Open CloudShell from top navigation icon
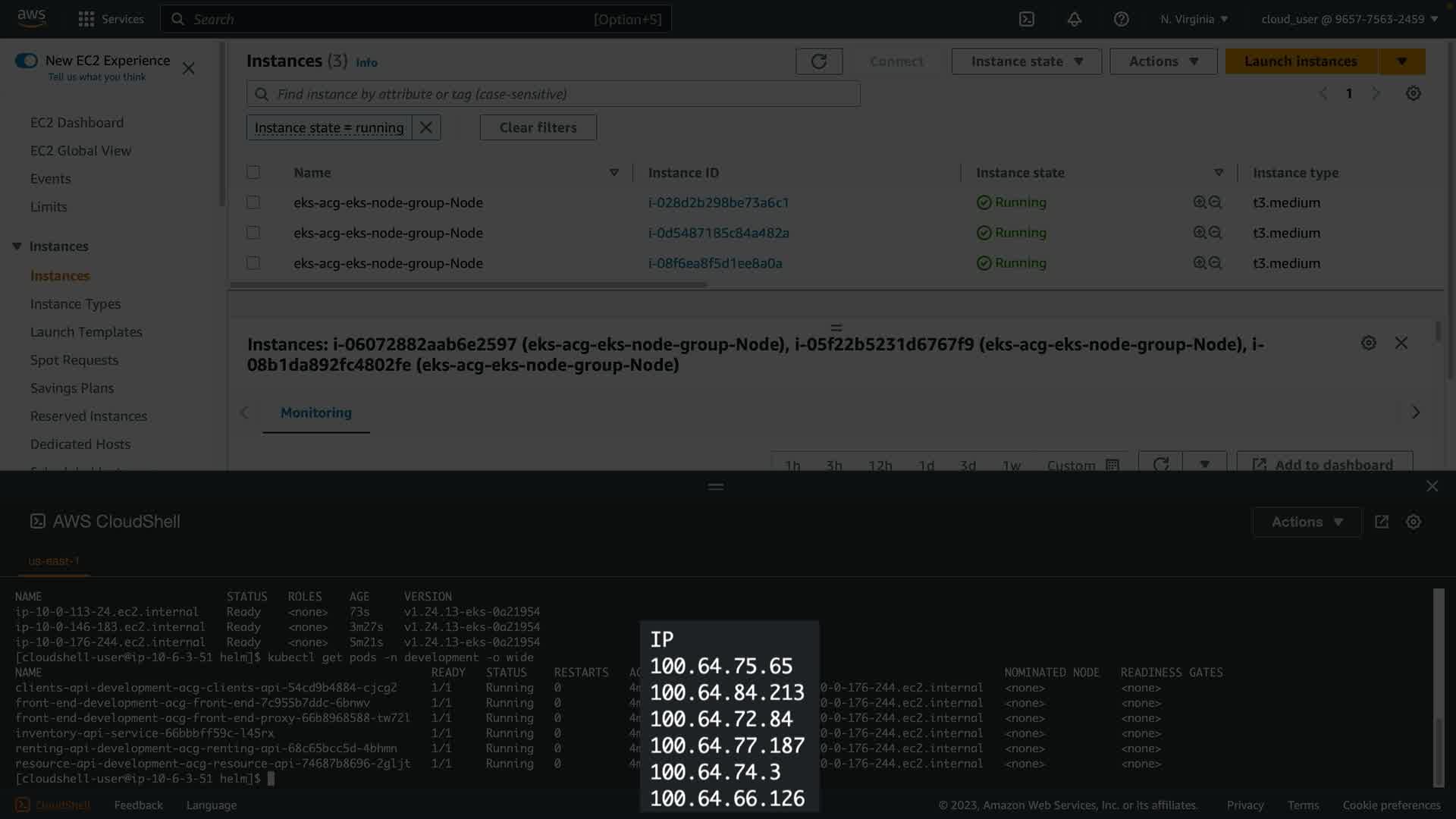This screenshot has width=1456, height=819. 1026,19
